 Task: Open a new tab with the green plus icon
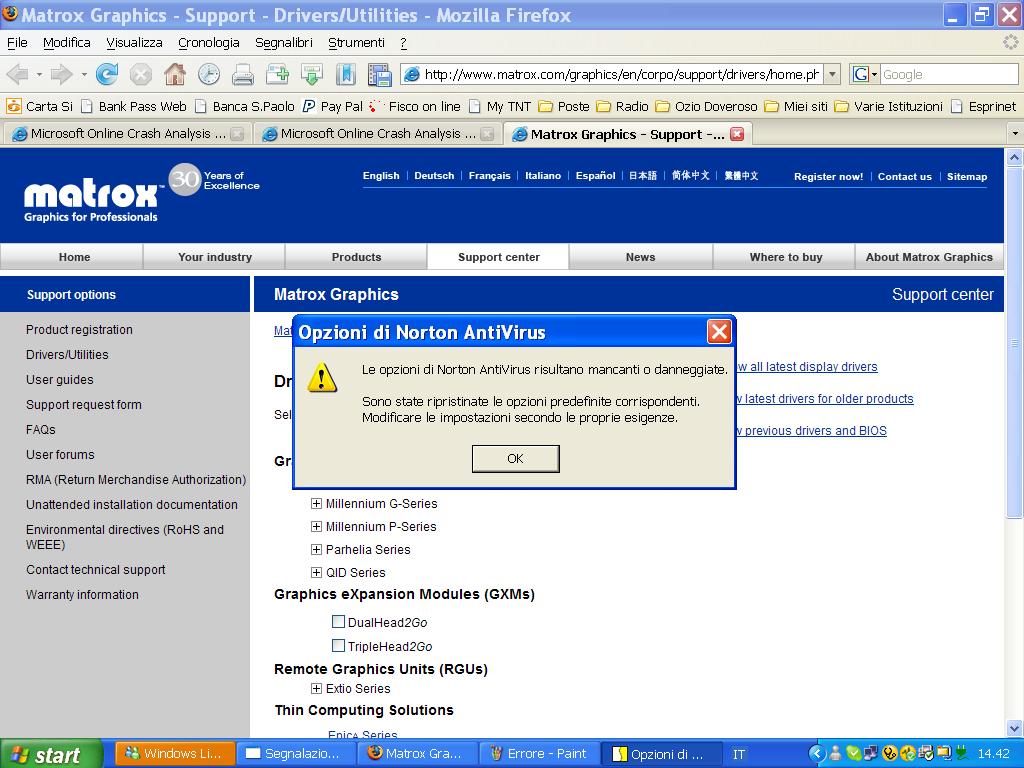point(278,74)
